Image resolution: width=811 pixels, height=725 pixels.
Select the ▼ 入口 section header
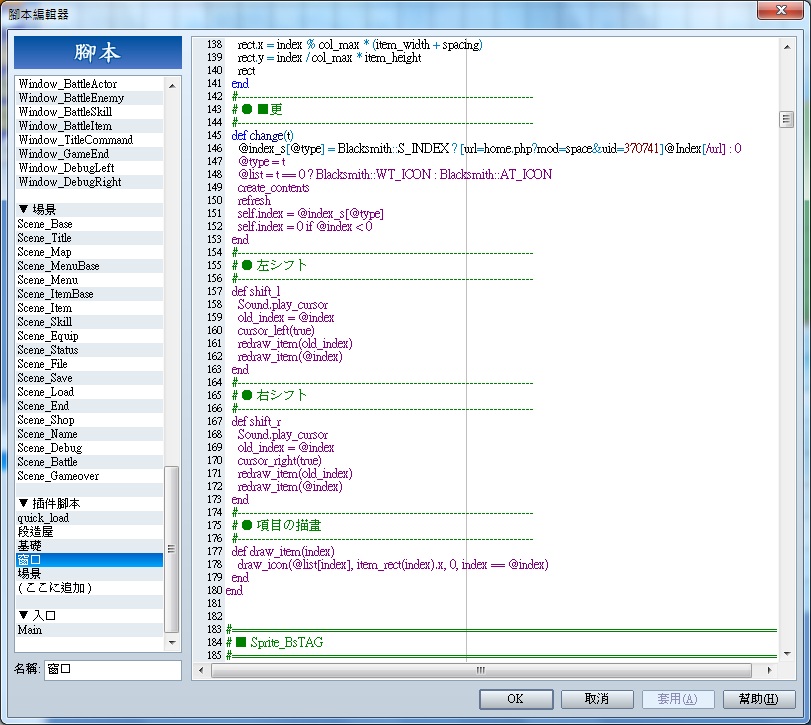[x=89, y=616]
